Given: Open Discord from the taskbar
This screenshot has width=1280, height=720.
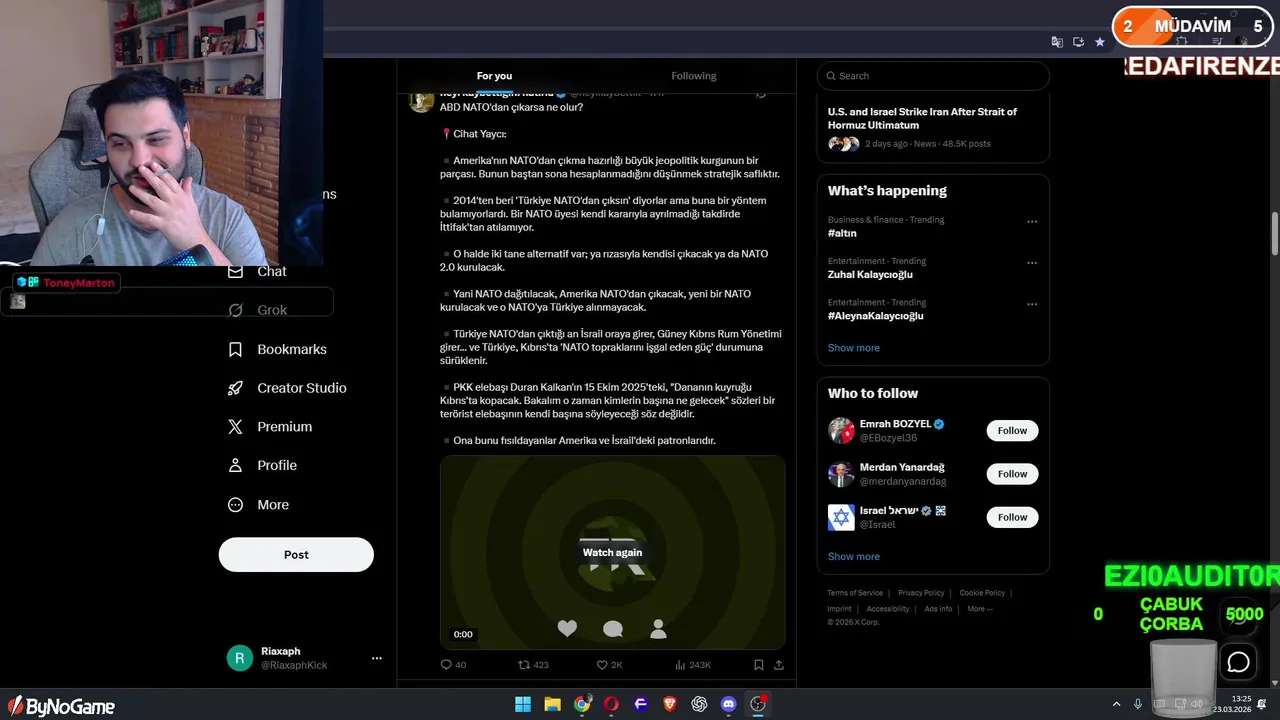Looking at the screenshot, I should tap(728, 704).
